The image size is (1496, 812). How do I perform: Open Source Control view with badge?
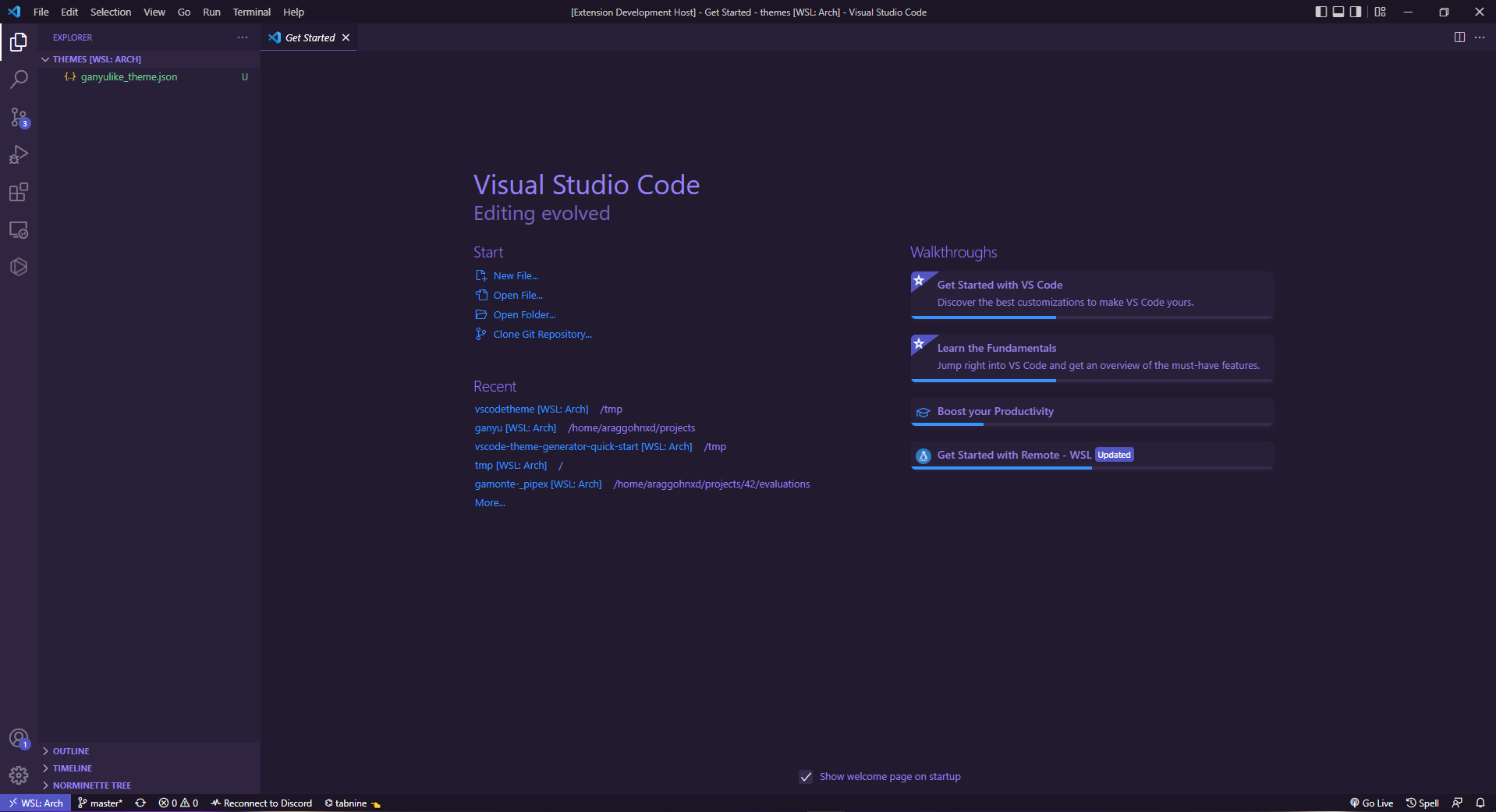tap(19, 117)
